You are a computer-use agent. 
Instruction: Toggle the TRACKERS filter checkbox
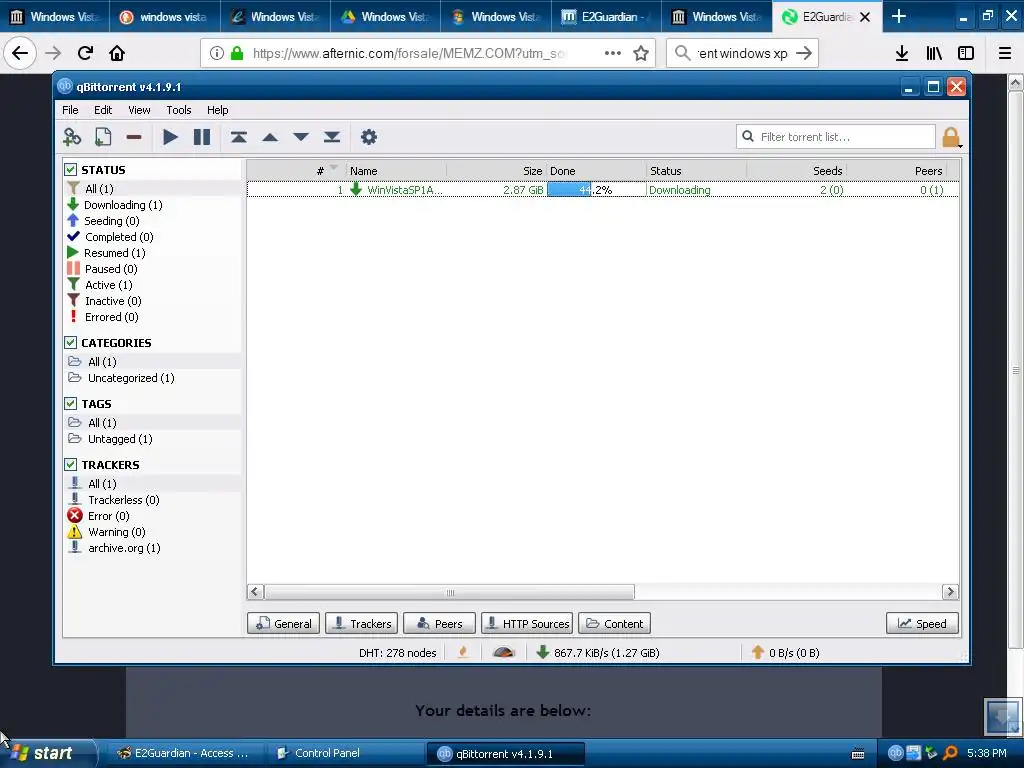click(x=71, y=464)
